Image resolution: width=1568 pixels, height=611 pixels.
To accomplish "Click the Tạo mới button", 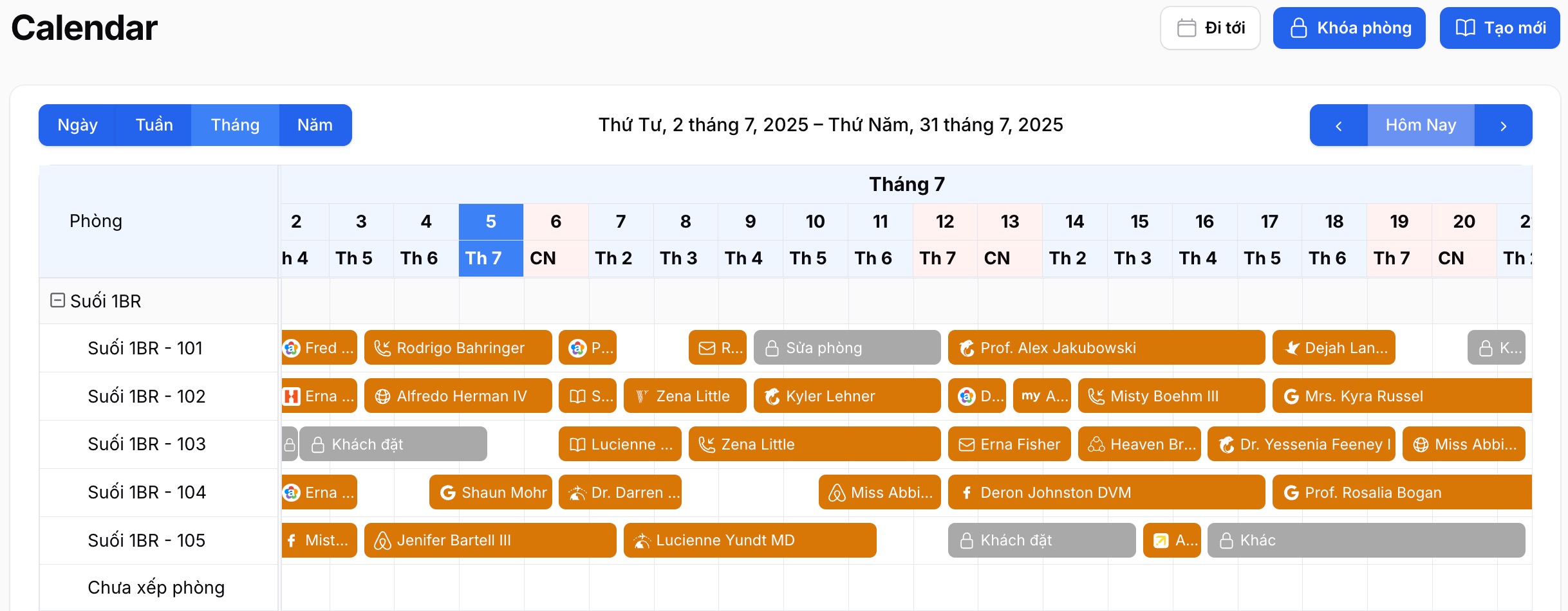I will click(x=1500, y=28).
